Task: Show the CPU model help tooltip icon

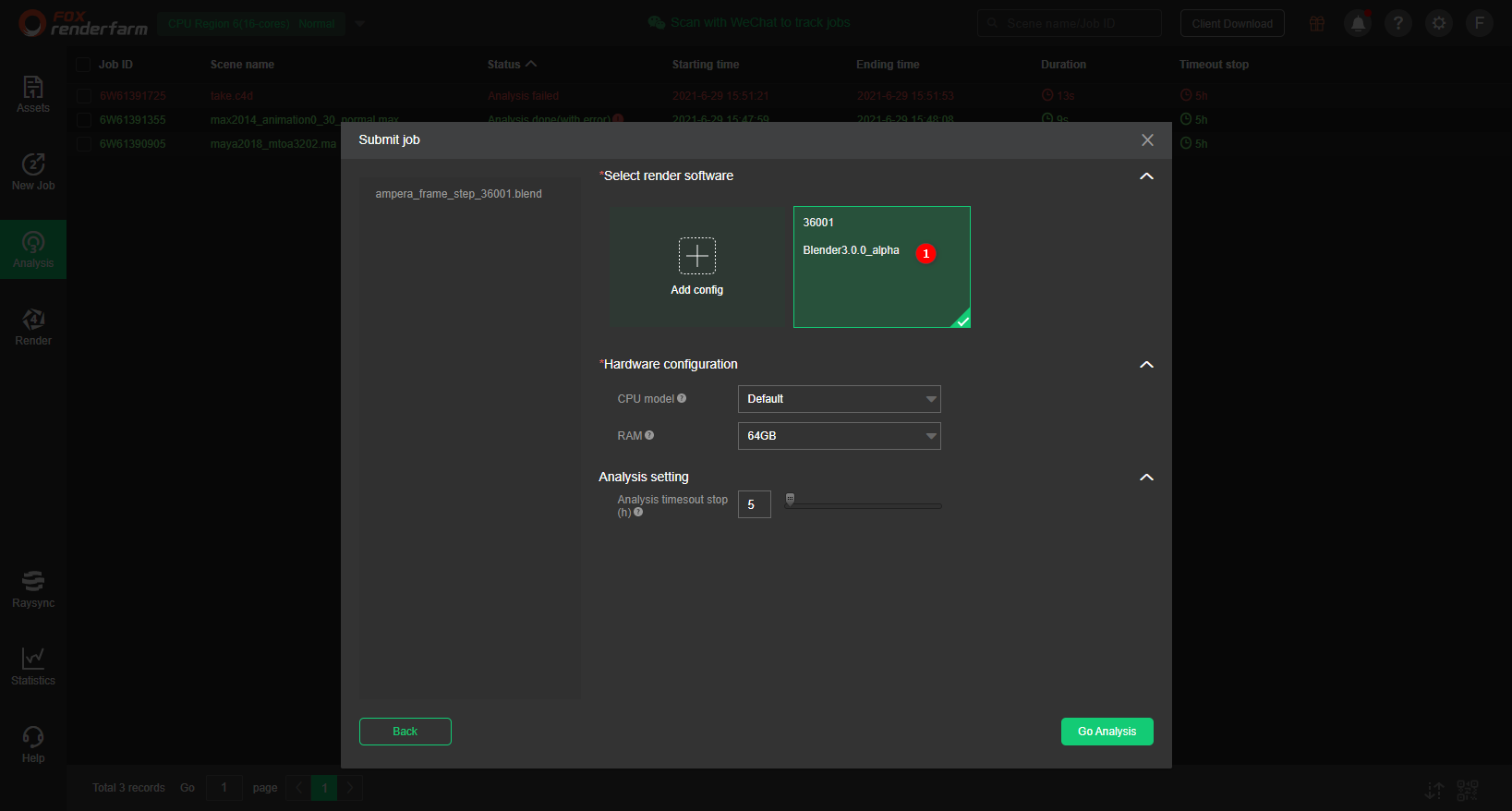Action: tap(682, 398)
